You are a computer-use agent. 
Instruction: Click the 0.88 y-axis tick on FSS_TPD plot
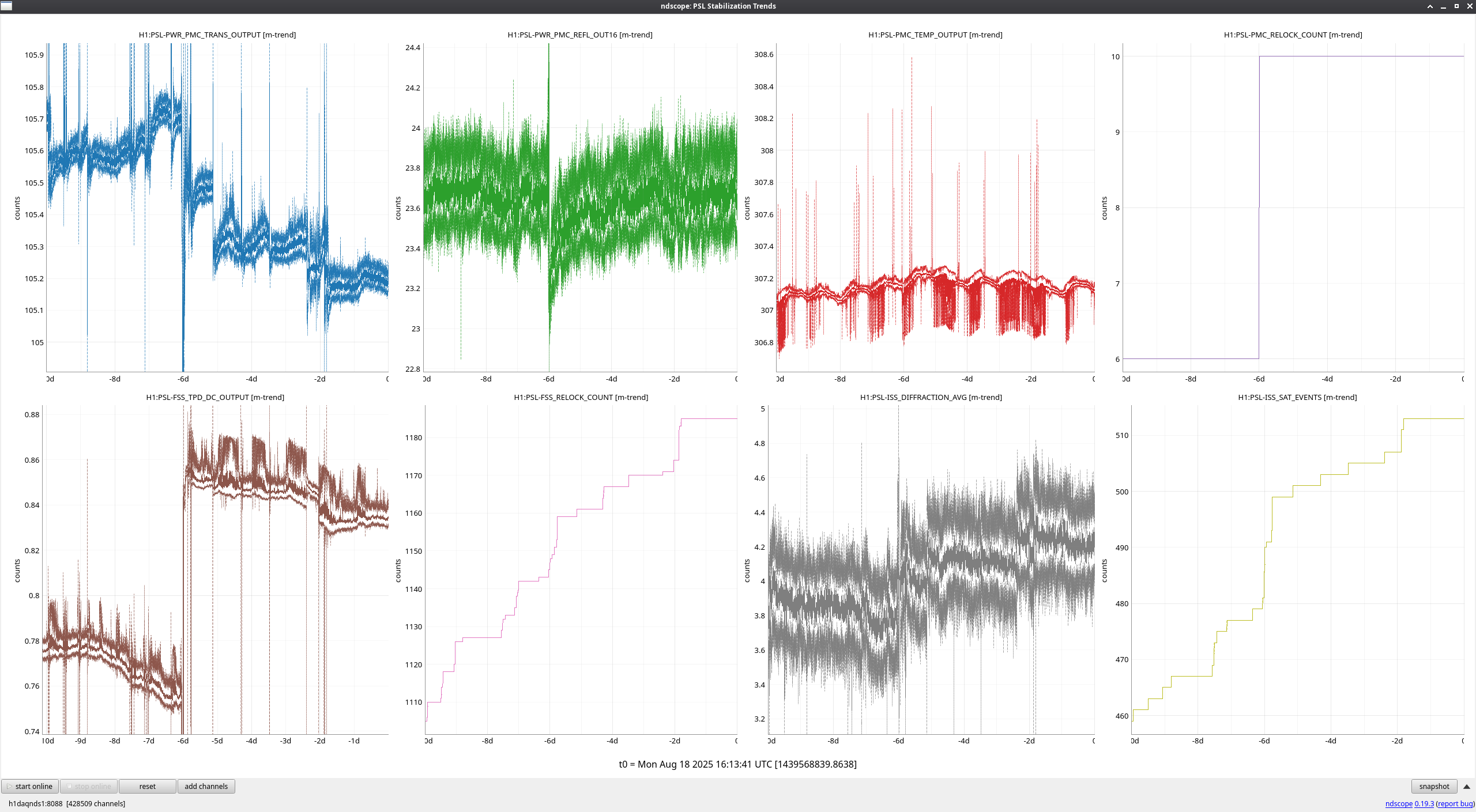coord(32,414)
